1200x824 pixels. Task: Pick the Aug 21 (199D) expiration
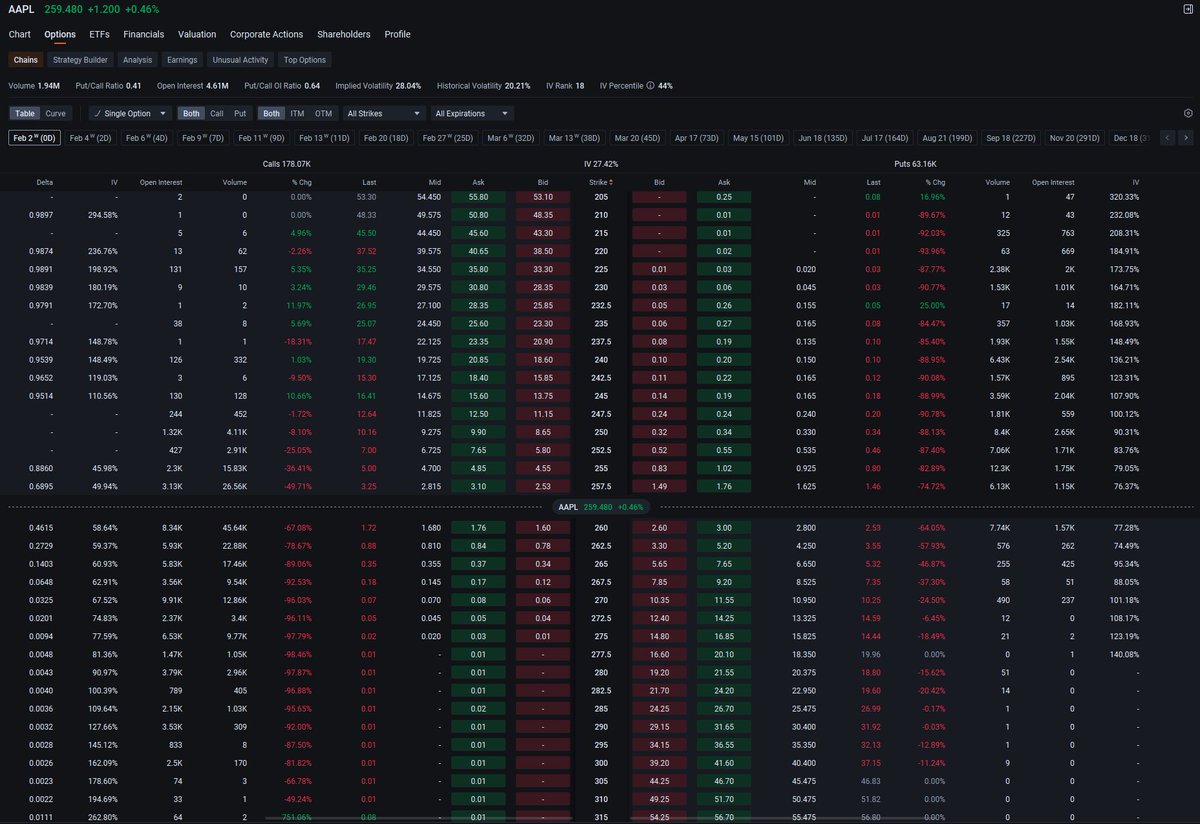coord(947,138)
